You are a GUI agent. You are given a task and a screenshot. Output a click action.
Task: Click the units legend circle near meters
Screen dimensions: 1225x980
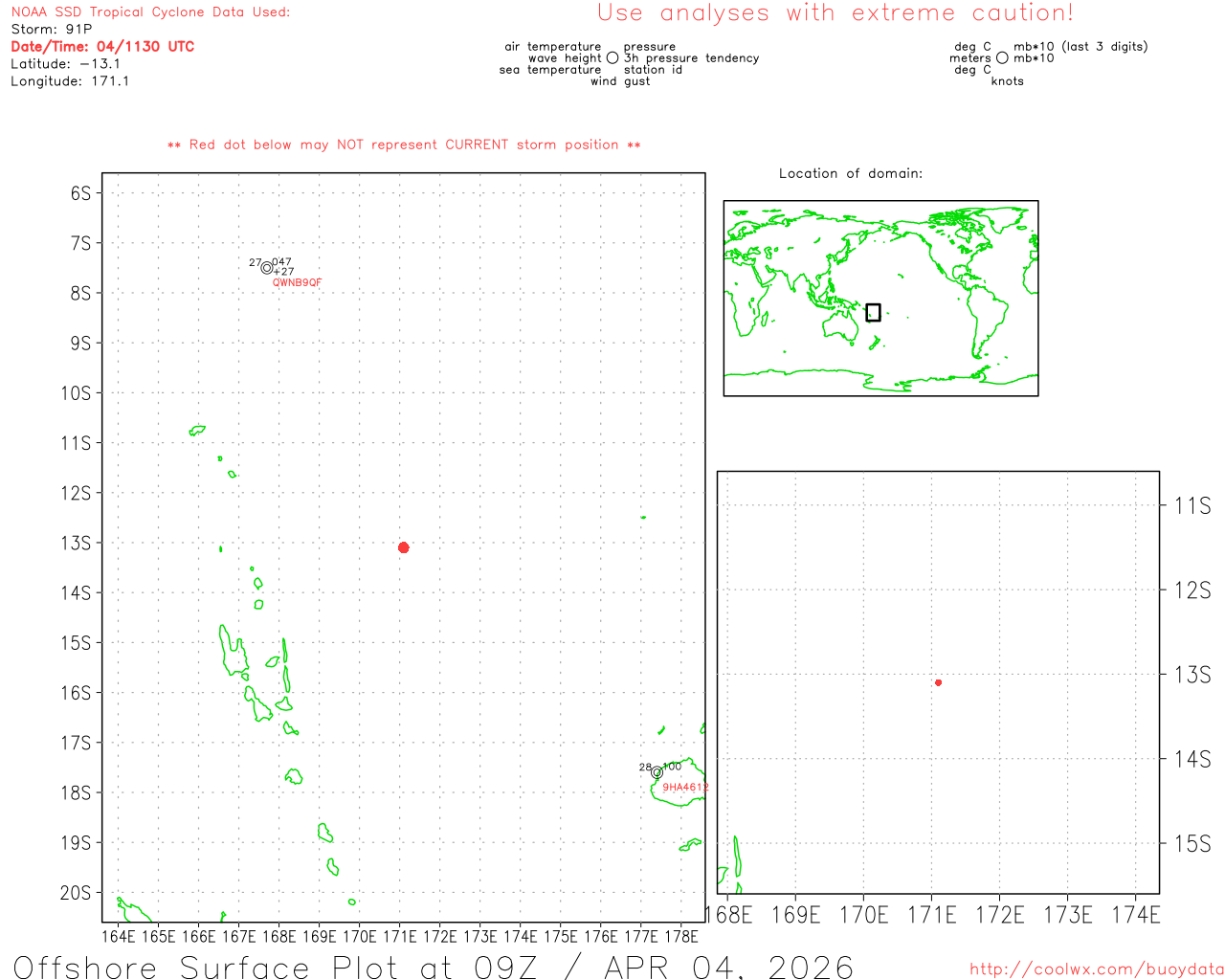coord(1002,58)
